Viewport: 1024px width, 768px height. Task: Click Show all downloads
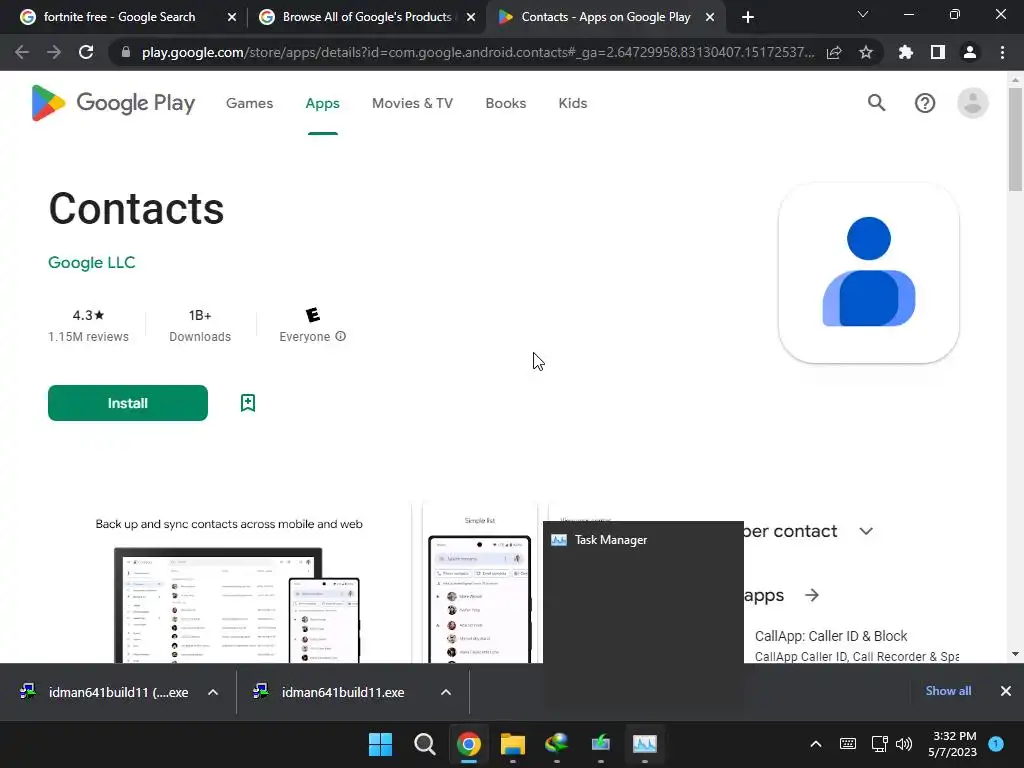coord(948,691)
